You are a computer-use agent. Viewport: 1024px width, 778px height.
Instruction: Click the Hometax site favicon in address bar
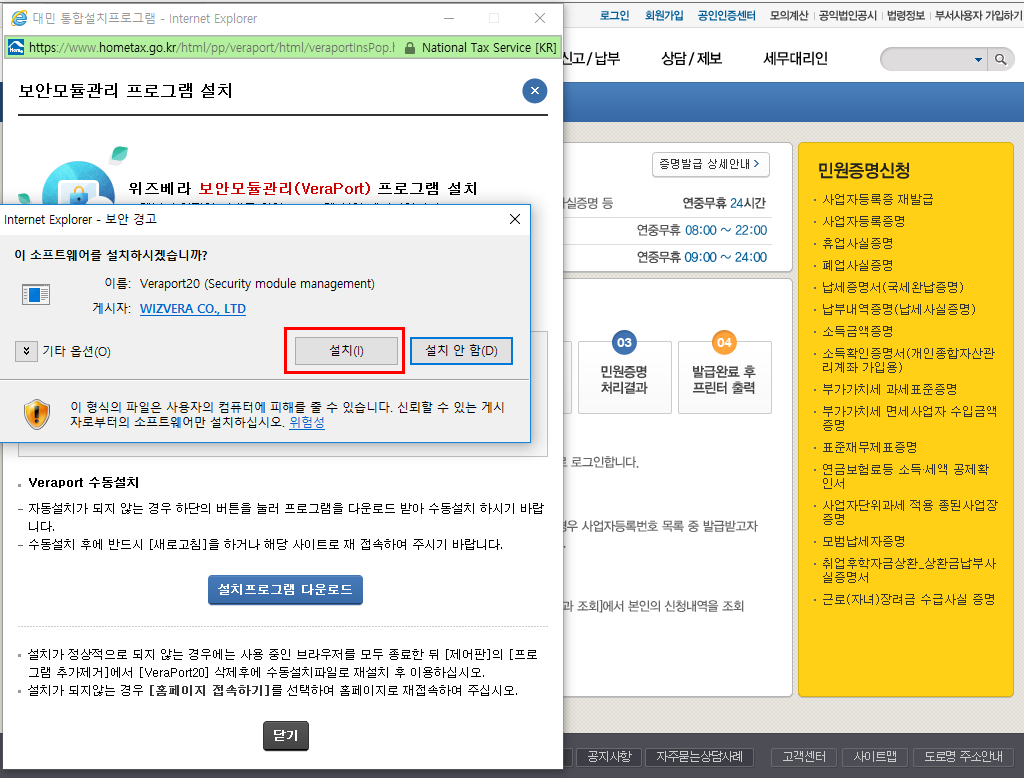16,48
